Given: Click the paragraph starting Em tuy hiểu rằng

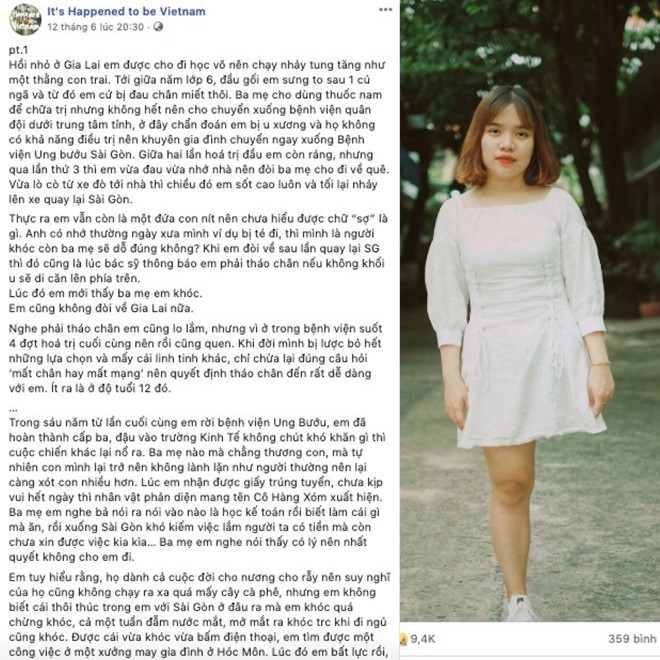Looking at the screenshot, I should (200, 615).
